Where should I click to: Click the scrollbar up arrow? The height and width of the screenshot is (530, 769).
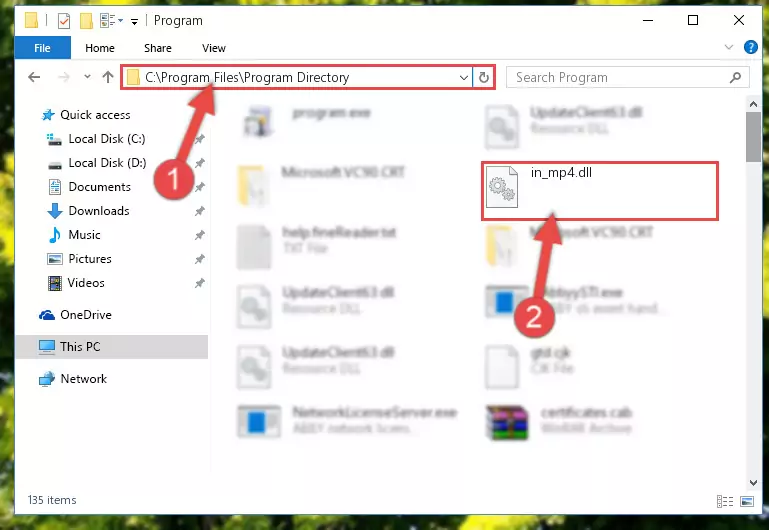pyautogui.click(x=753, y=103)
